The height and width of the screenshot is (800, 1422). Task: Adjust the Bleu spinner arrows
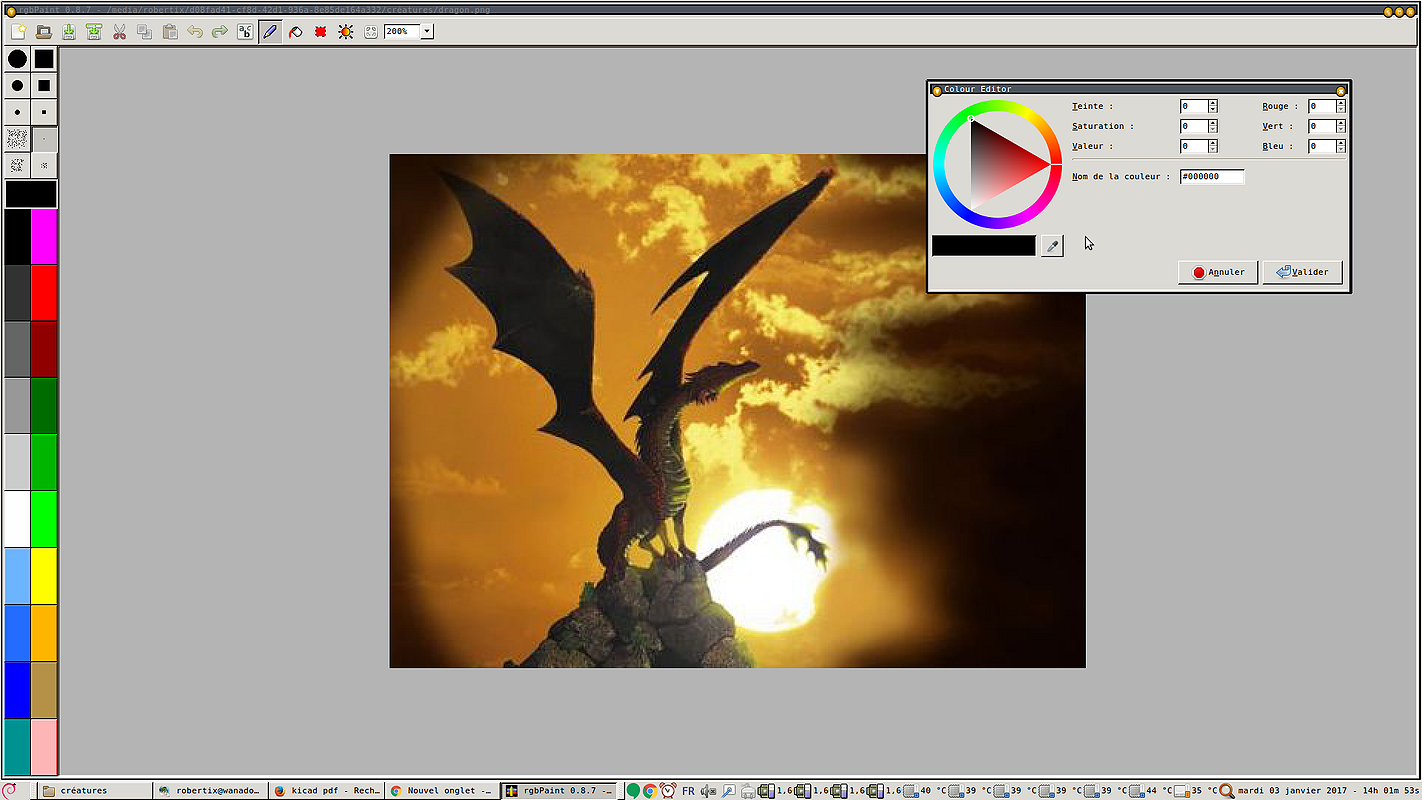(1341, 146)
